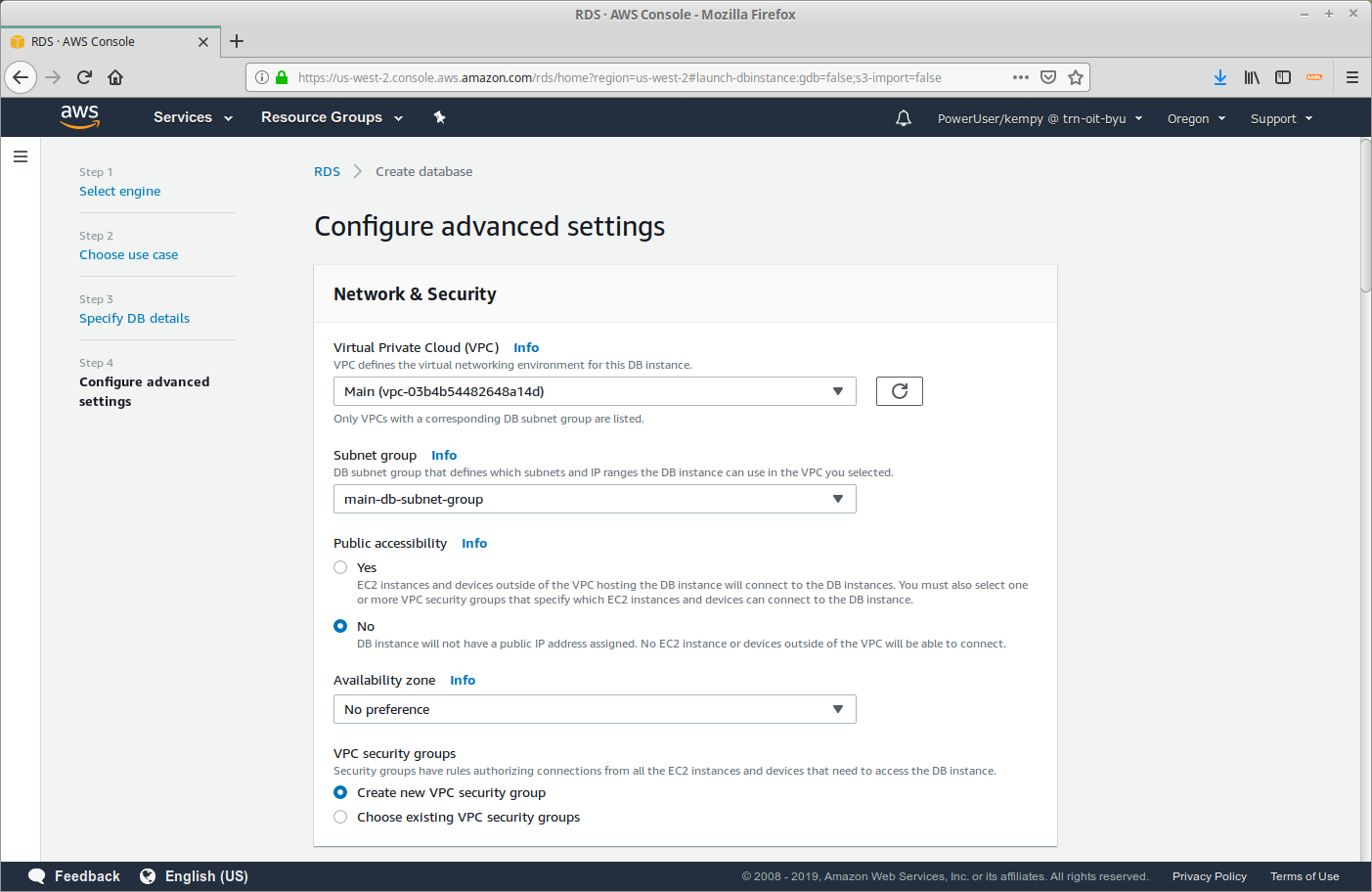Go to Step 1 Select engine link
The height and width of the screenshot is (892, 1372).
119,192
